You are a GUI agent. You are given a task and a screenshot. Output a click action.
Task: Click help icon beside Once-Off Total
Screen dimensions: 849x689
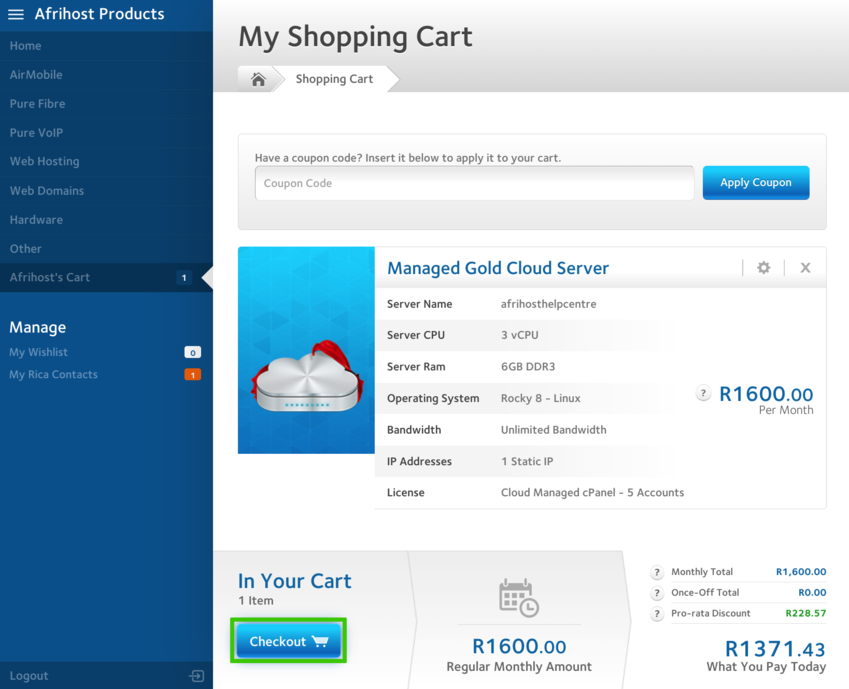[x=657, y=593]
